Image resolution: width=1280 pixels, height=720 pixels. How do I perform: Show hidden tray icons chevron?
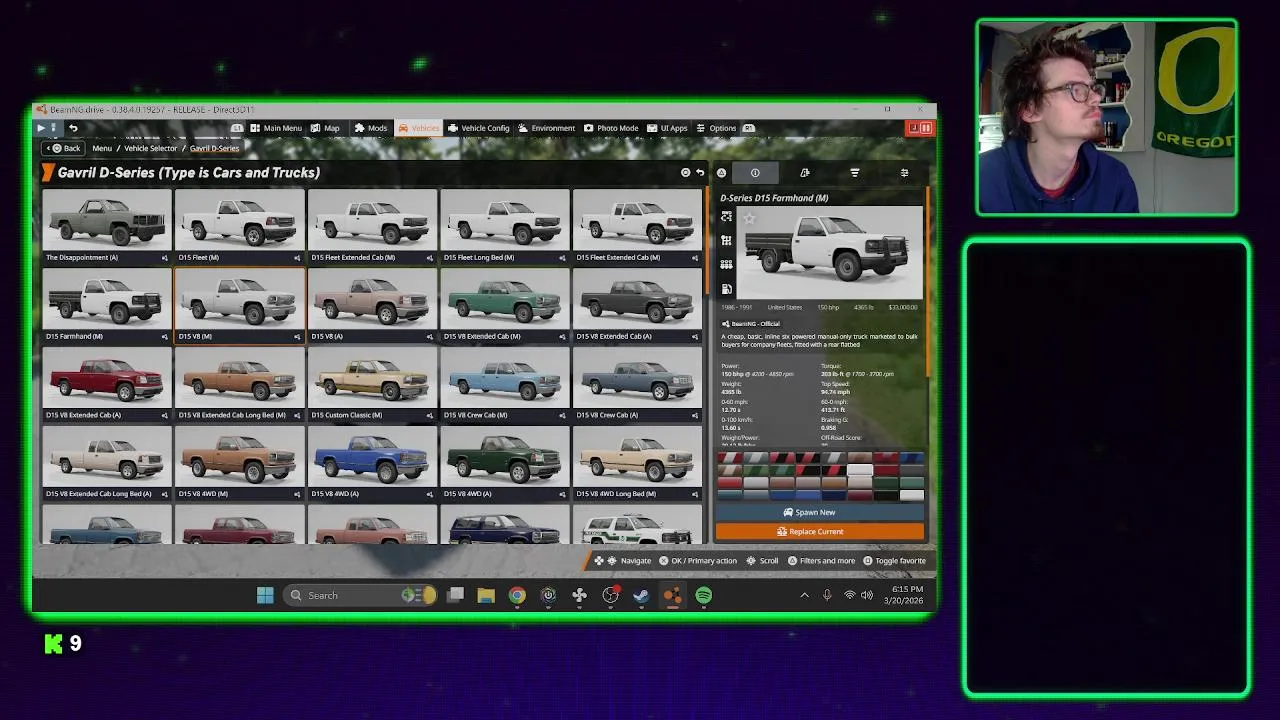pyautogui.click(x=804, y=595)
